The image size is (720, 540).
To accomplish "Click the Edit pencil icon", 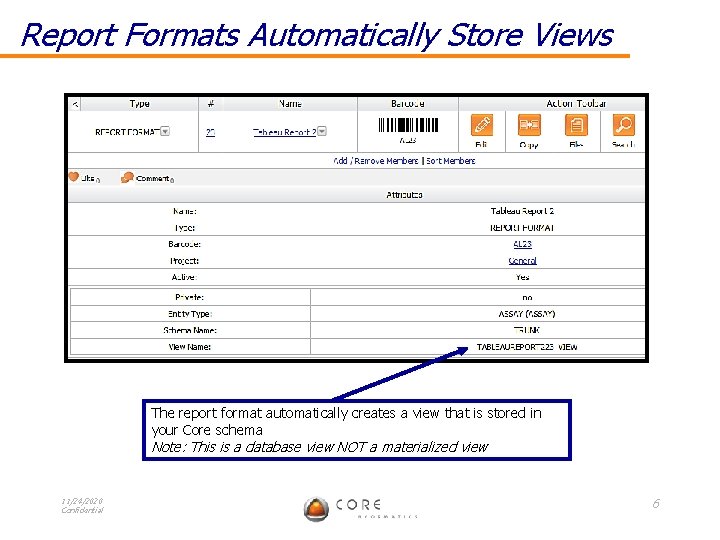I will (481, 125).
